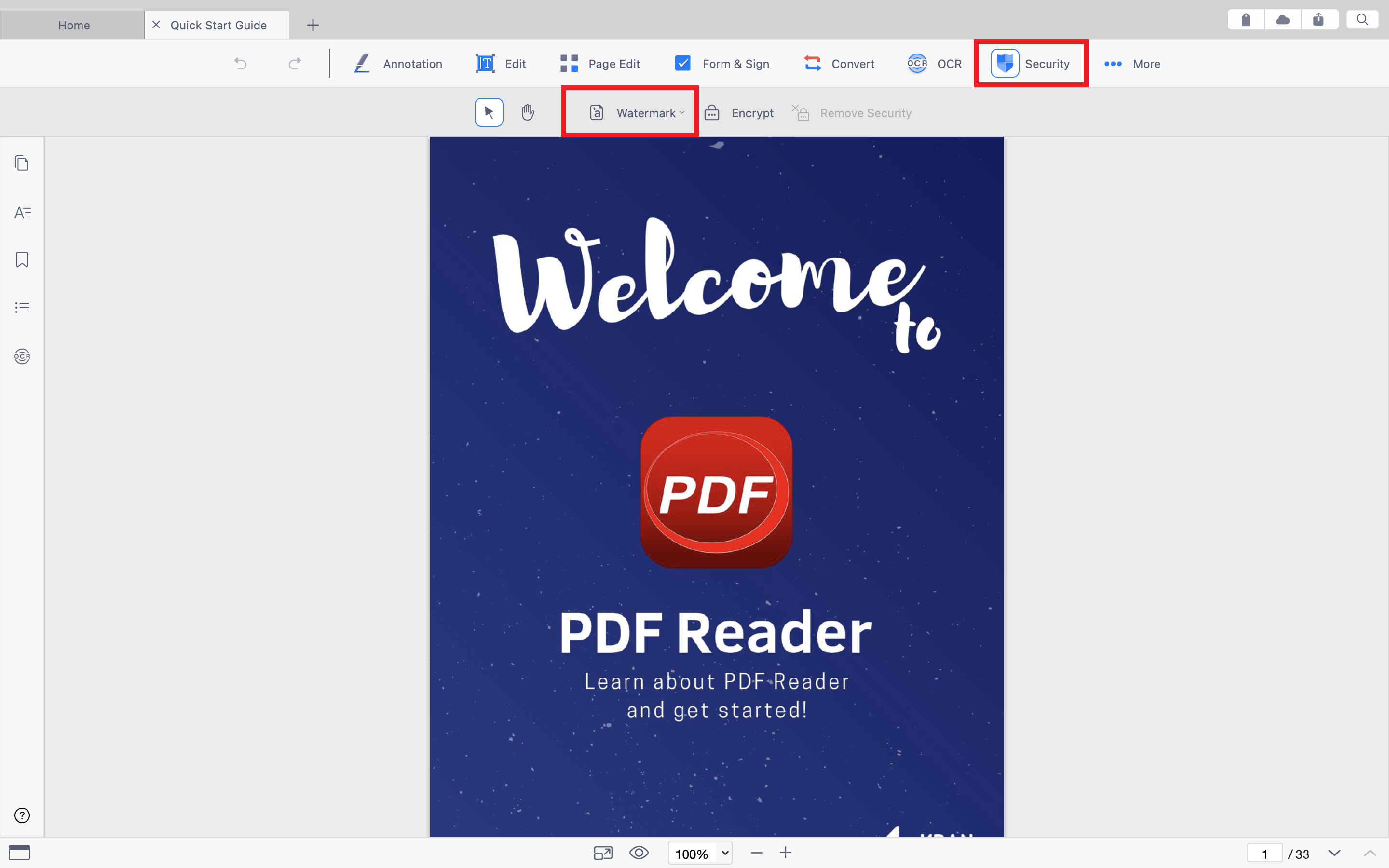Open the OCR sidebar panel icon
Image resolution: width=1389 pixels, height=868 pixels.
[22, 356]
